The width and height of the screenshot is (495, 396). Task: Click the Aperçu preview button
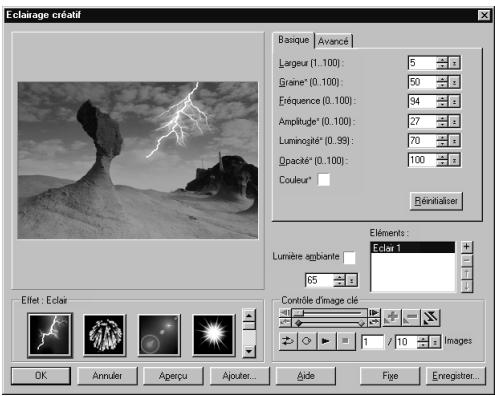click(173, 376)
